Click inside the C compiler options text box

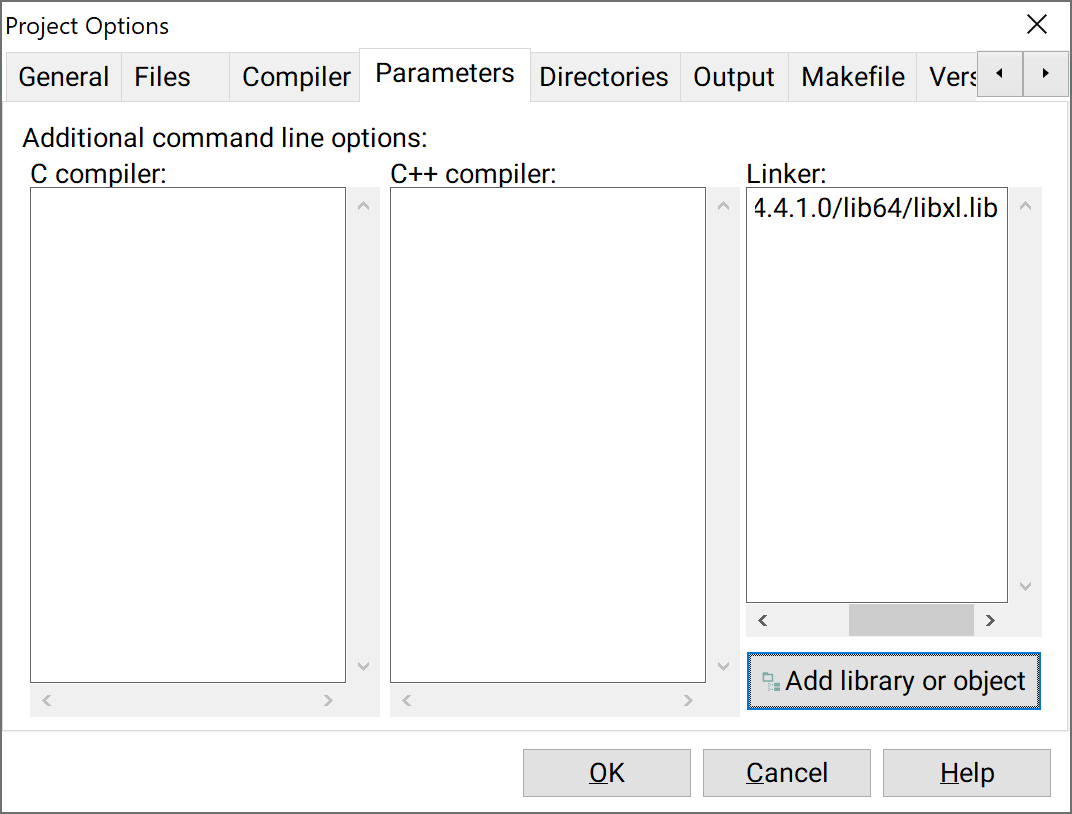(188, 435)
